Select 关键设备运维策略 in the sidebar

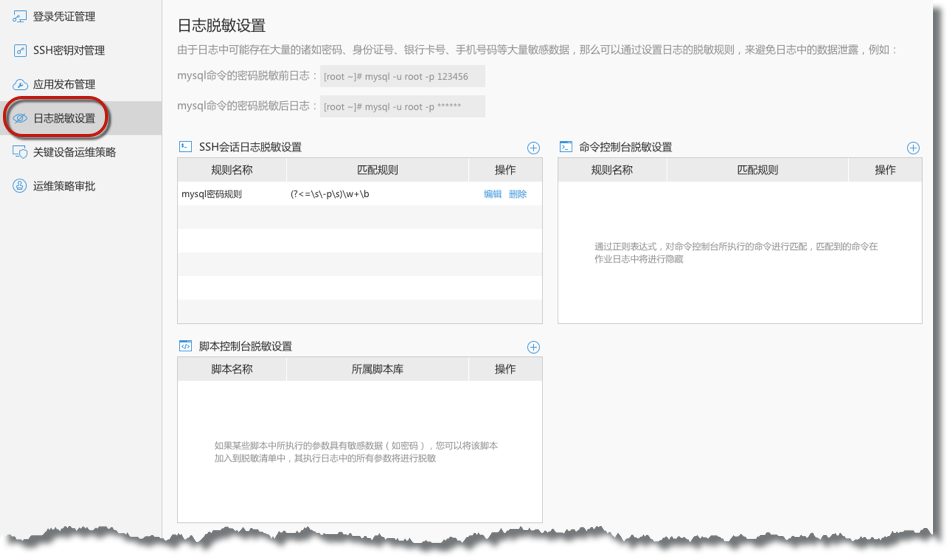coord(74,152)
